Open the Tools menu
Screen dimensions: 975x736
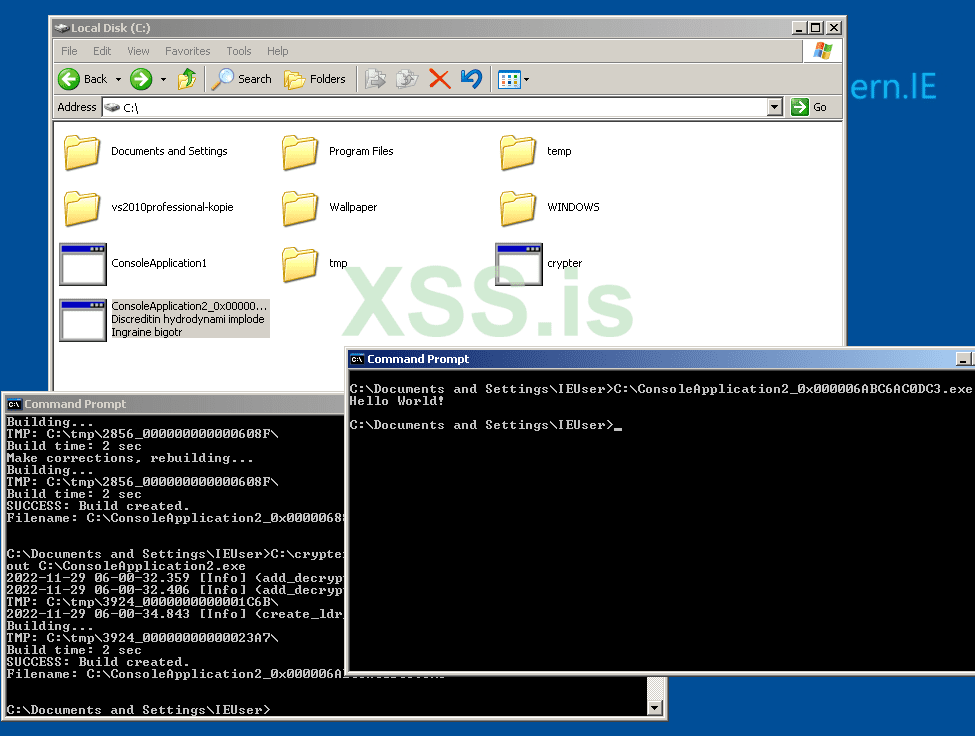tap(239, 51)
